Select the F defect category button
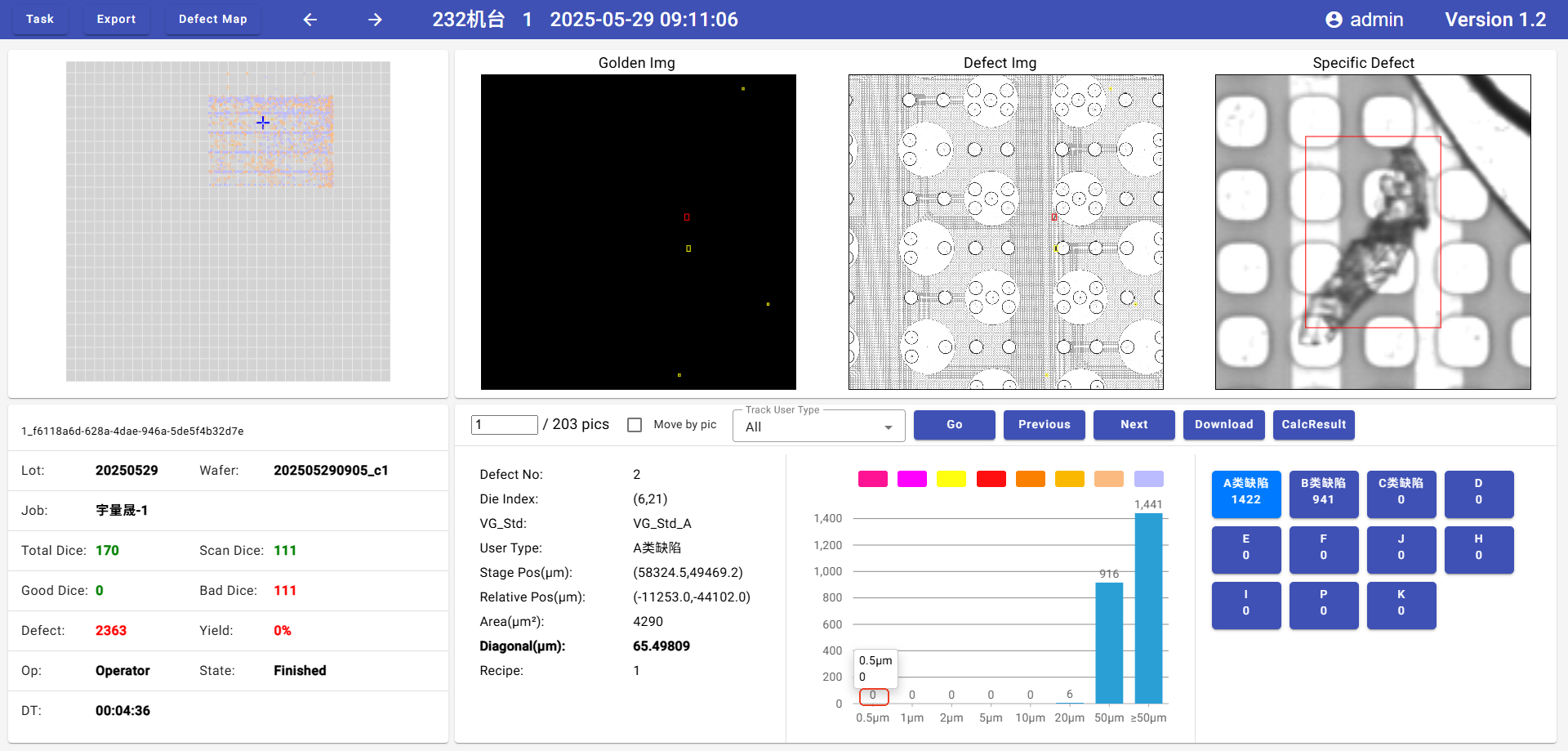The image size is (1568, 751). pyautogui.click(x=1324, y=549)
